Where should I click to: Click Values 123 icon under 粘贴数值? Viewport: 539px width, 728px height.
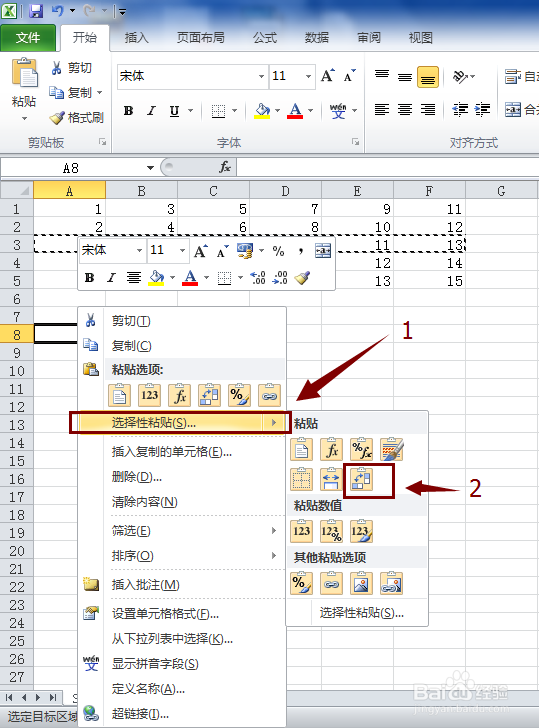tap(301, 531)
